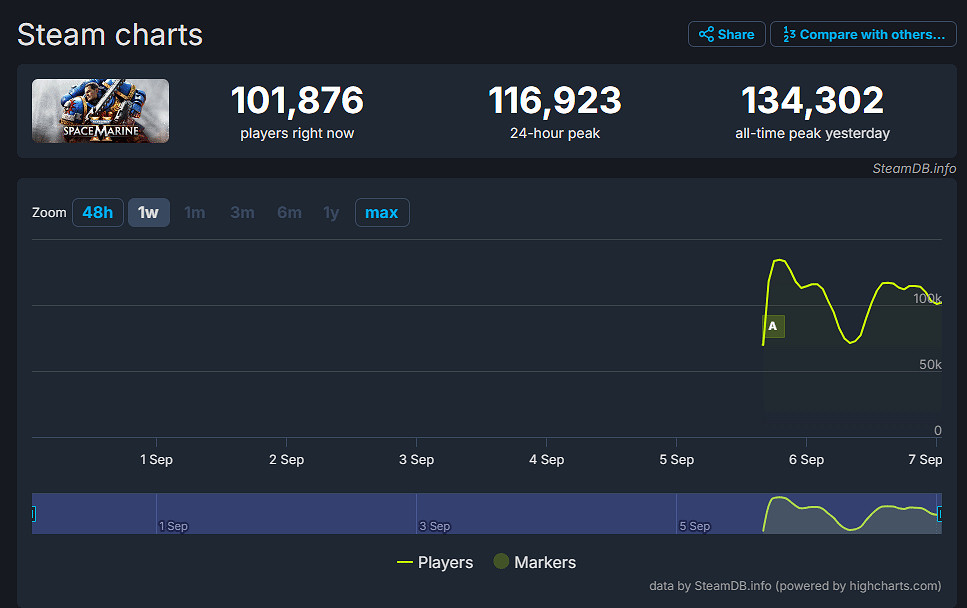Click the yellow-green Players line icon
Image resolution: width=967 pixels, height=608 pixels.
(405, 562)
